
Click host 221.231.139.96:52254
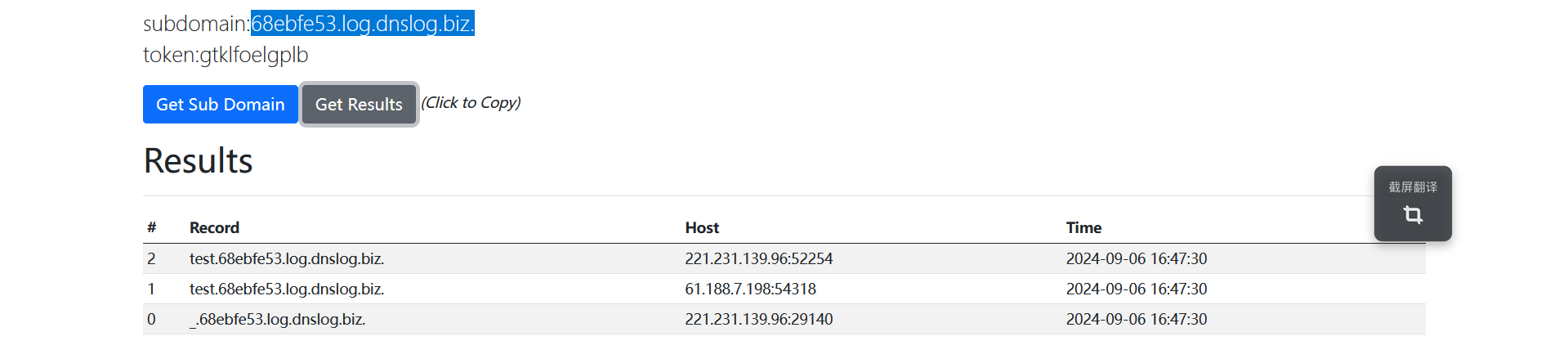759,259
